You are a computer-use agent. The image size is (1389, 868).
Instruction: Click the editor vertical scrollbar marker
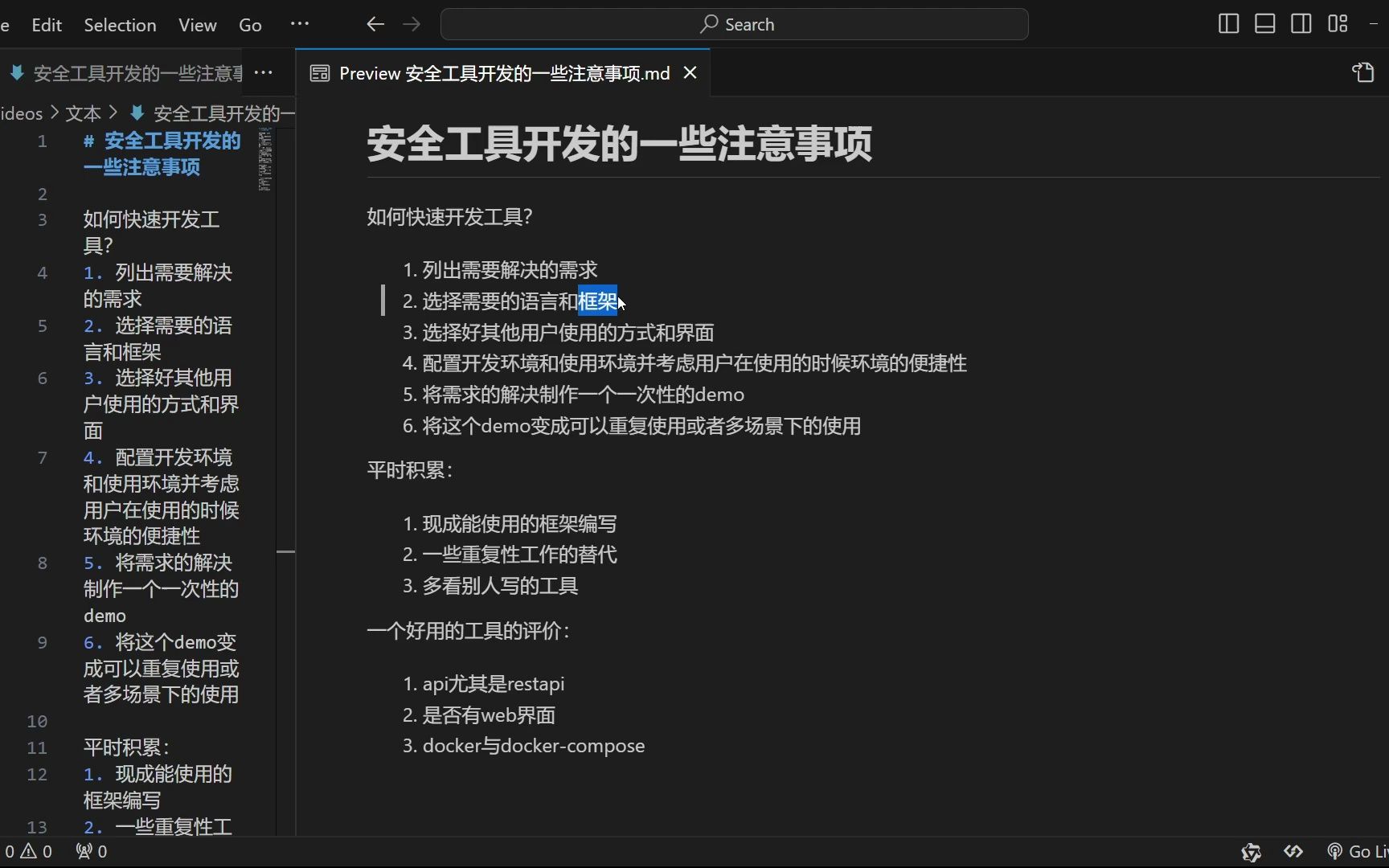coord(285,551)
